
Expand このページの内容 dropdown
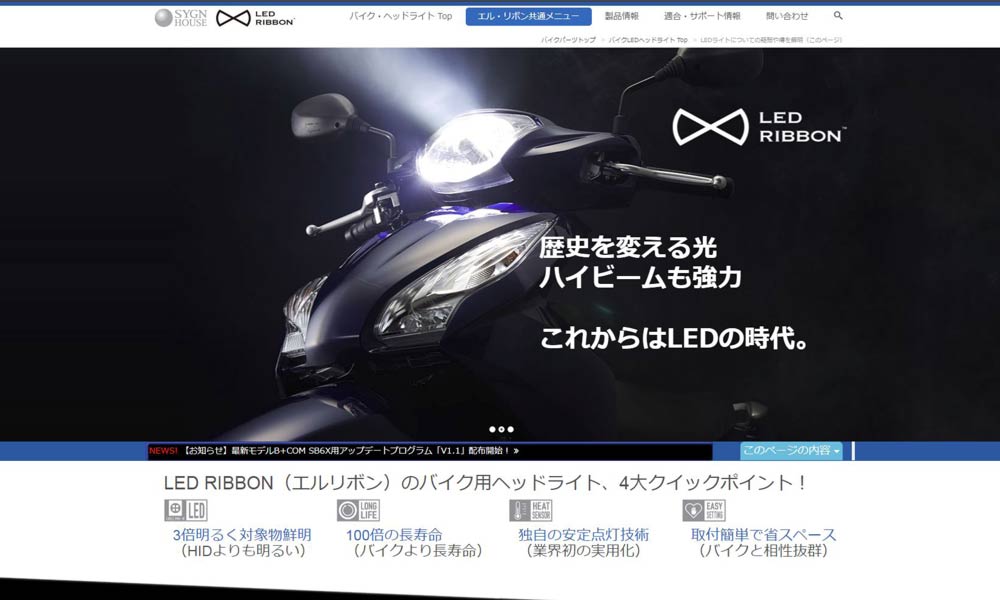(791, 450)
